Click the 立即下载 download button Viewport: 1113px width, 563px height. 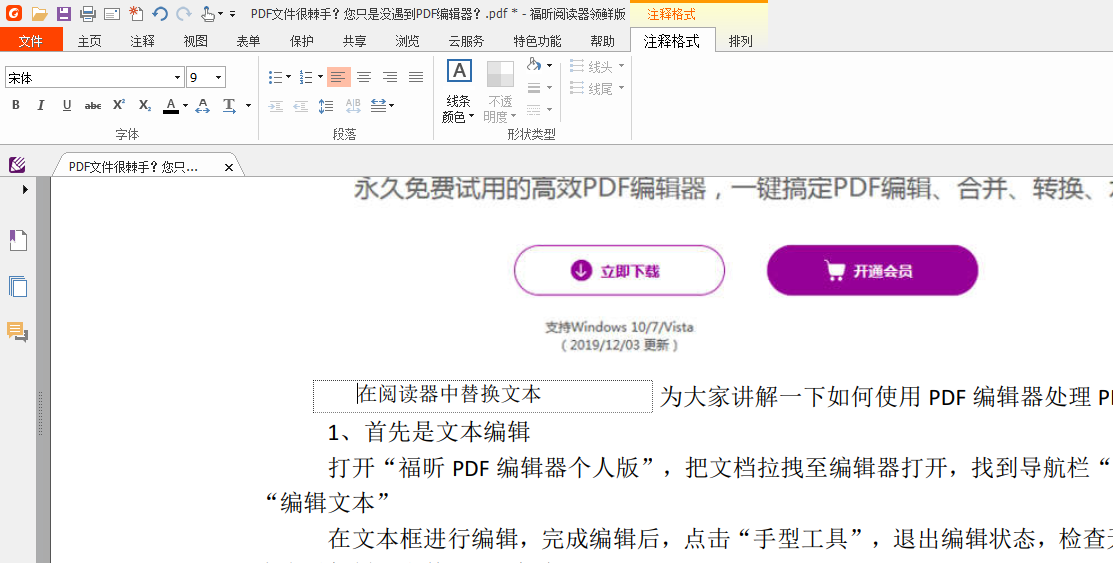pos(619,270)
